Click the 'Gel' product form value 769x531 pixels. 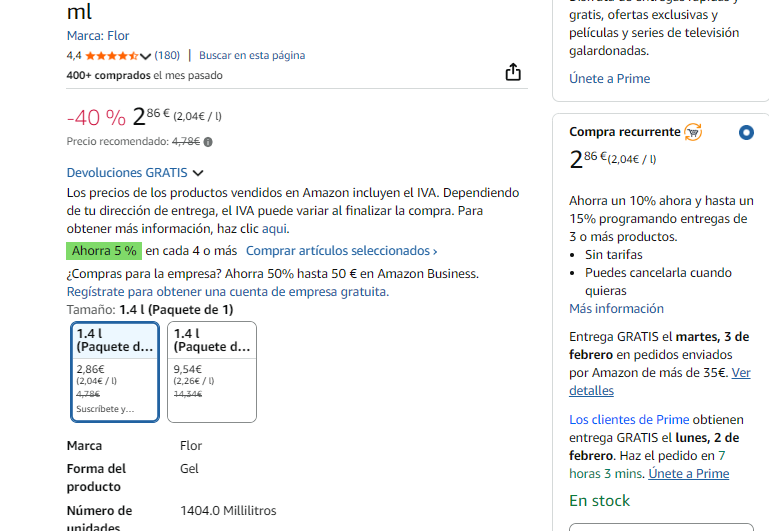(189, 469)
